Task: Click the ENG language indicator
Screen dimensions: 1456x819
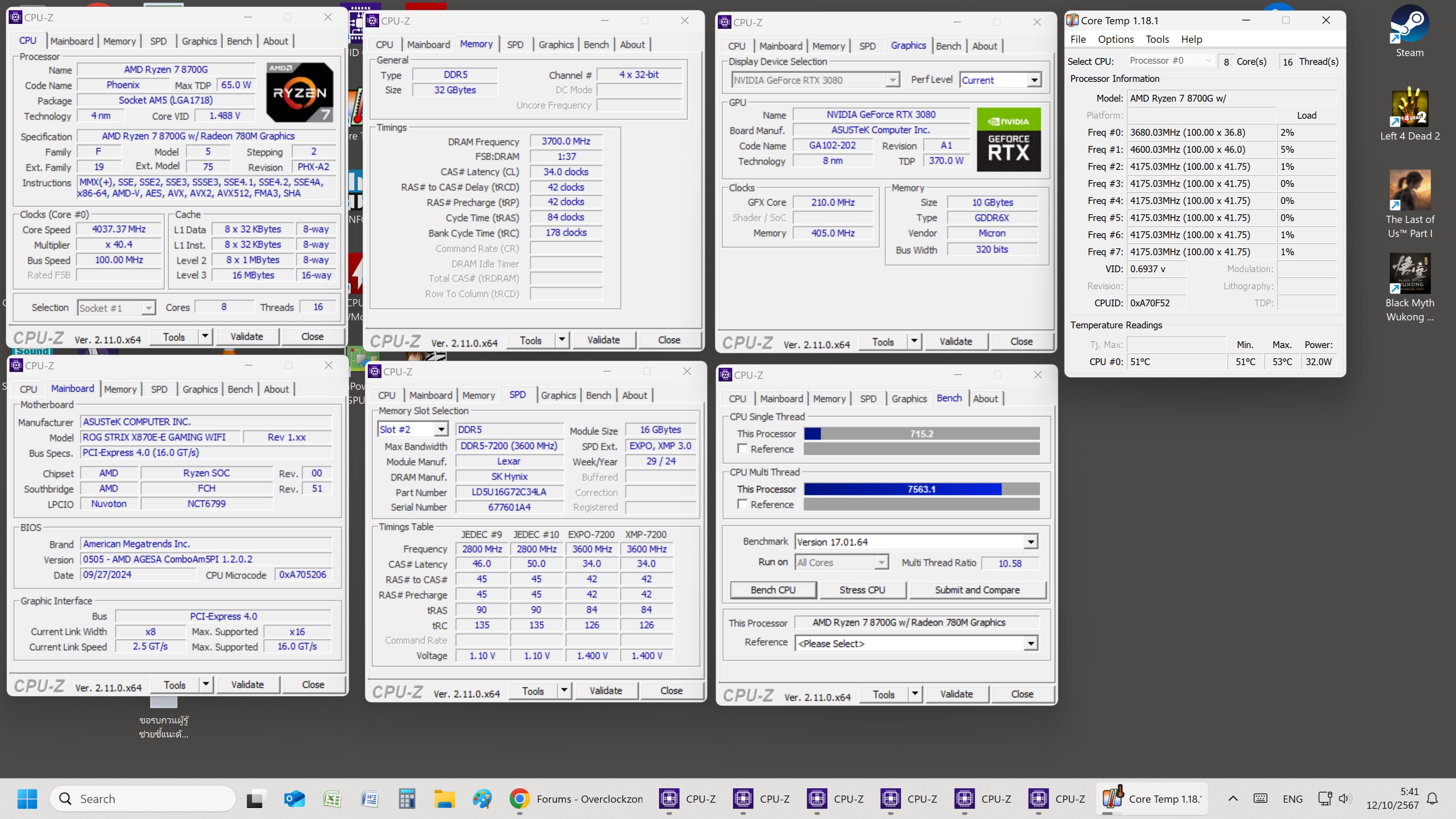Action: click(x=1292, y=798)
